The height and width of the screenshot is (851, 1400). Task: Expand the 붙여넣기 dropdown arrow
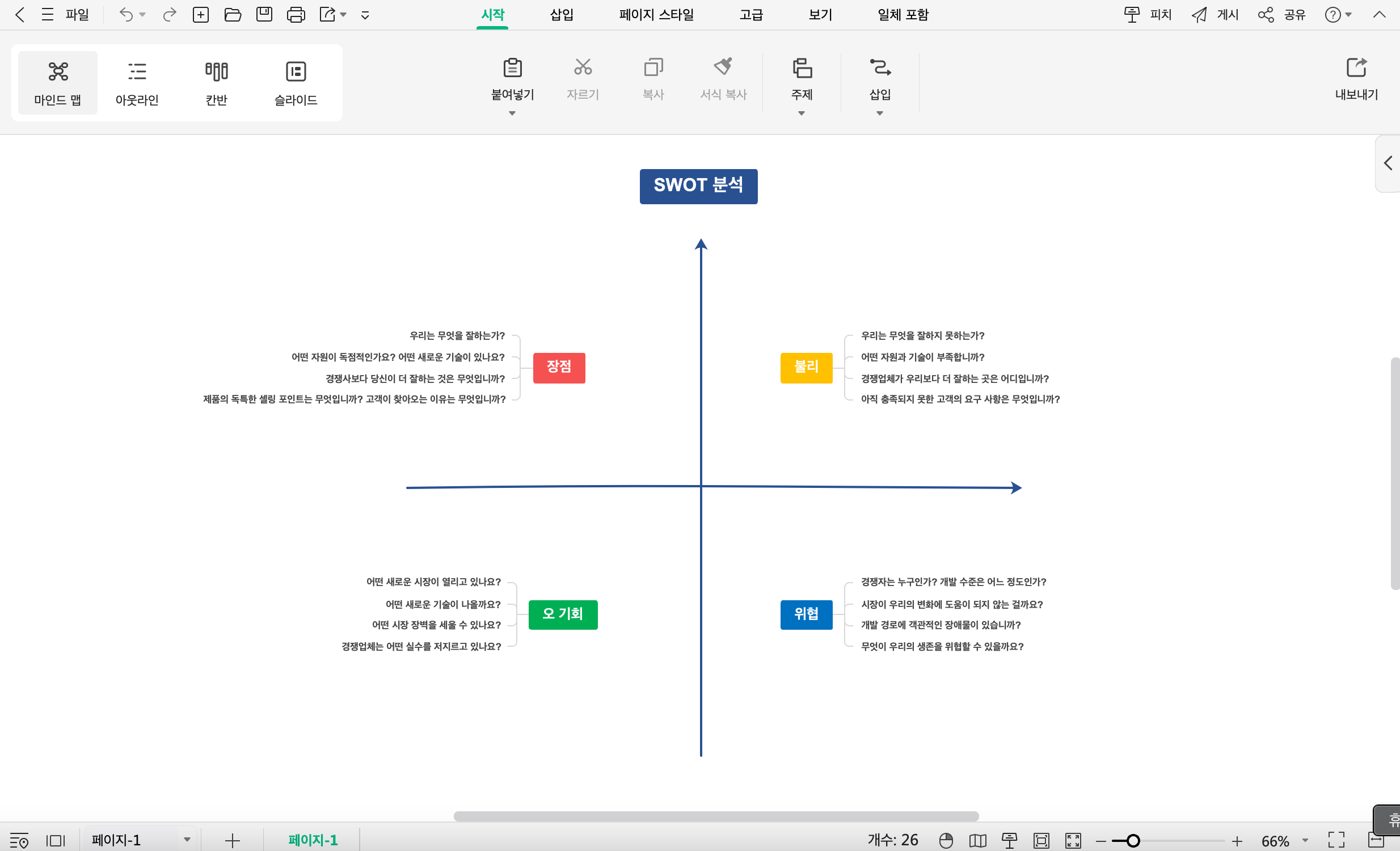512,113
